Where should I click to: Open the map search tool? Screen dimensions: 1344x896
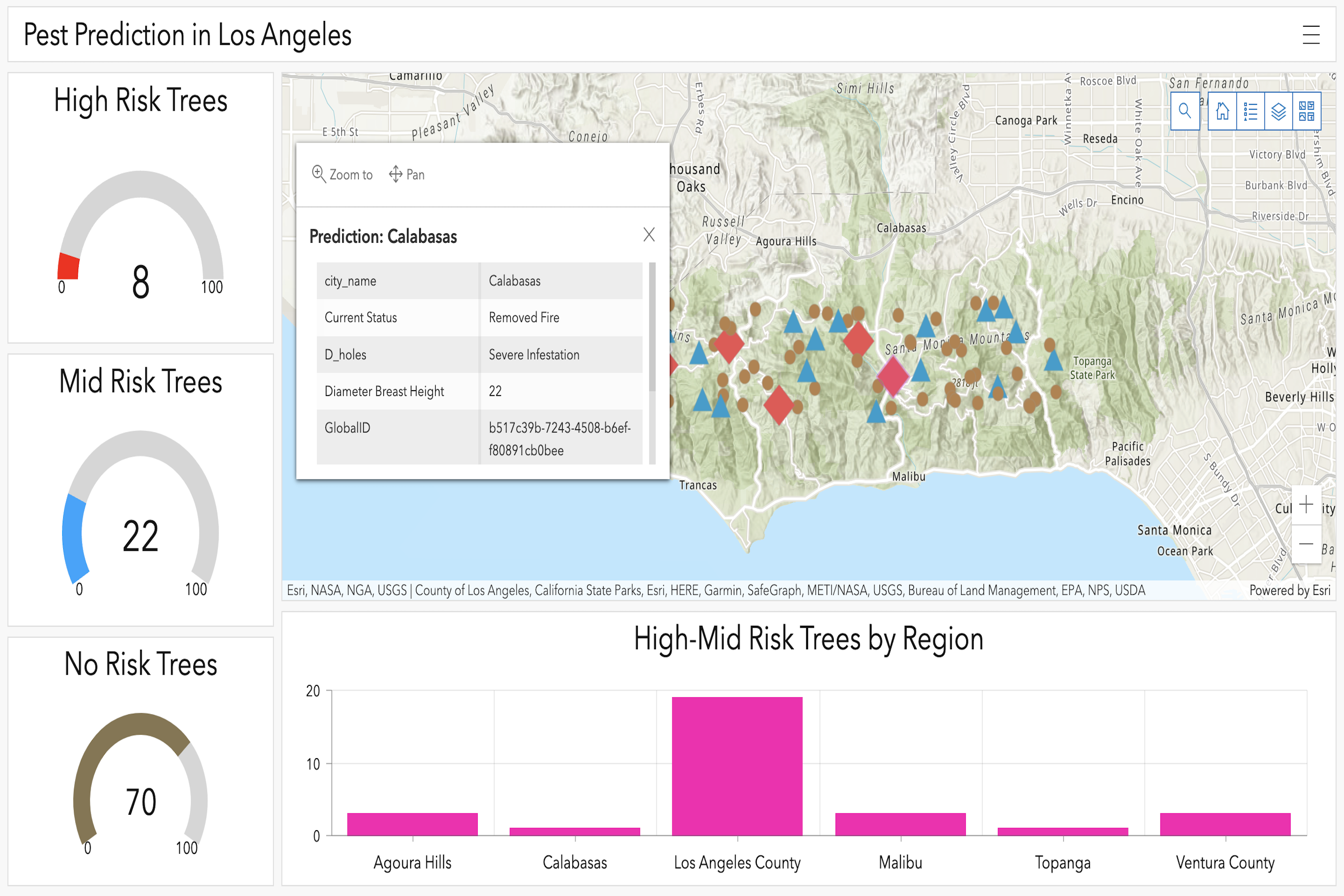(1184, 111)
